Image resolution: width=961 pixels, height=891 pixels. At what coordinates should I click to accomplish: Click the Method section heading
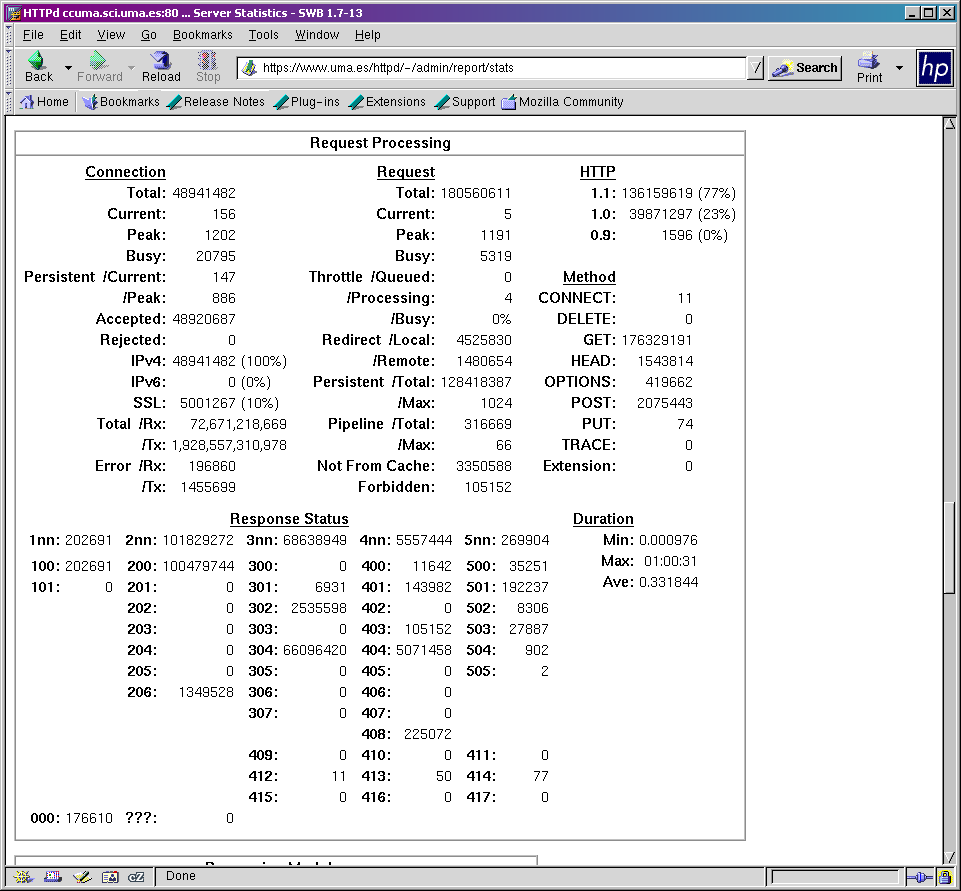589,277
